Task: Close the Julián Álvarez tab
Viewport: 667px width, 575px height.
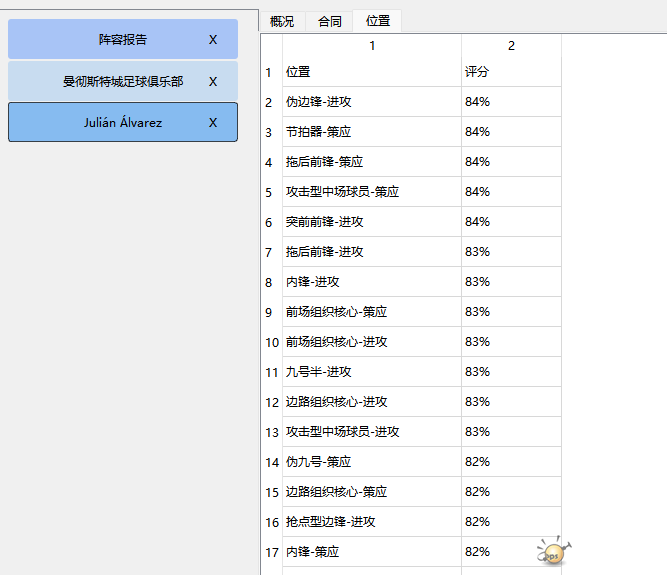Action: pos(212,123)
